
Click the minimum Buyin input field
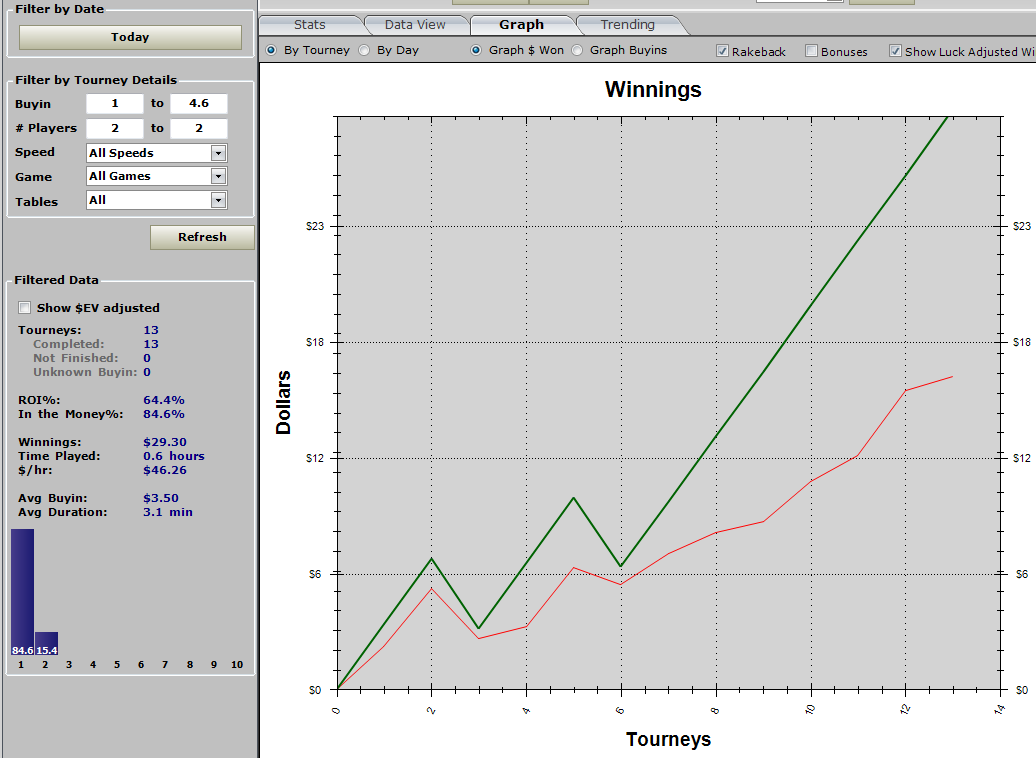[114, 104]
